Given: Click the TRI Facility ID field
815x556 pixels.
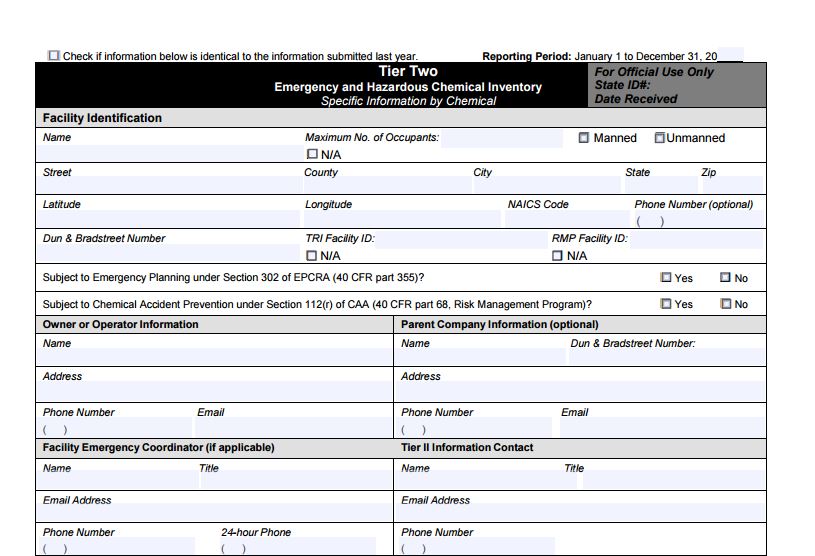Looking at the screenshot, I should pyautogui.click(x=461, y=240).
